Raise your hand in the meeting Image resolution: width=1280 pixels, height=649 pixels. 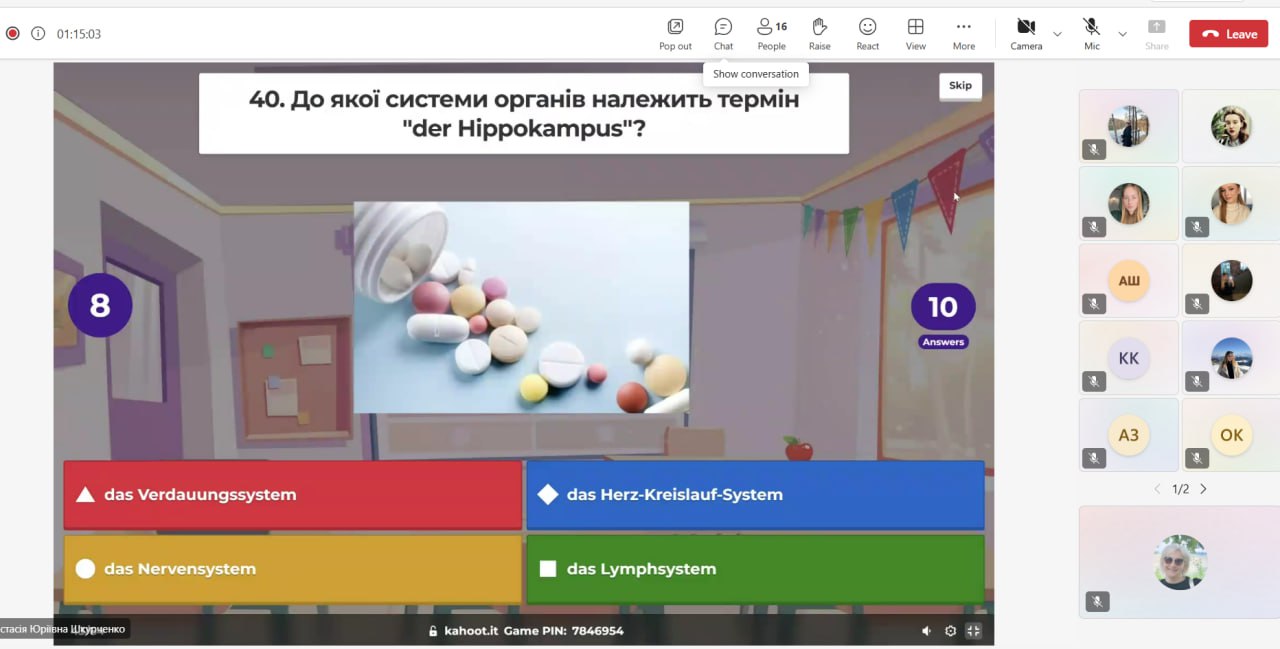[819, 34]
